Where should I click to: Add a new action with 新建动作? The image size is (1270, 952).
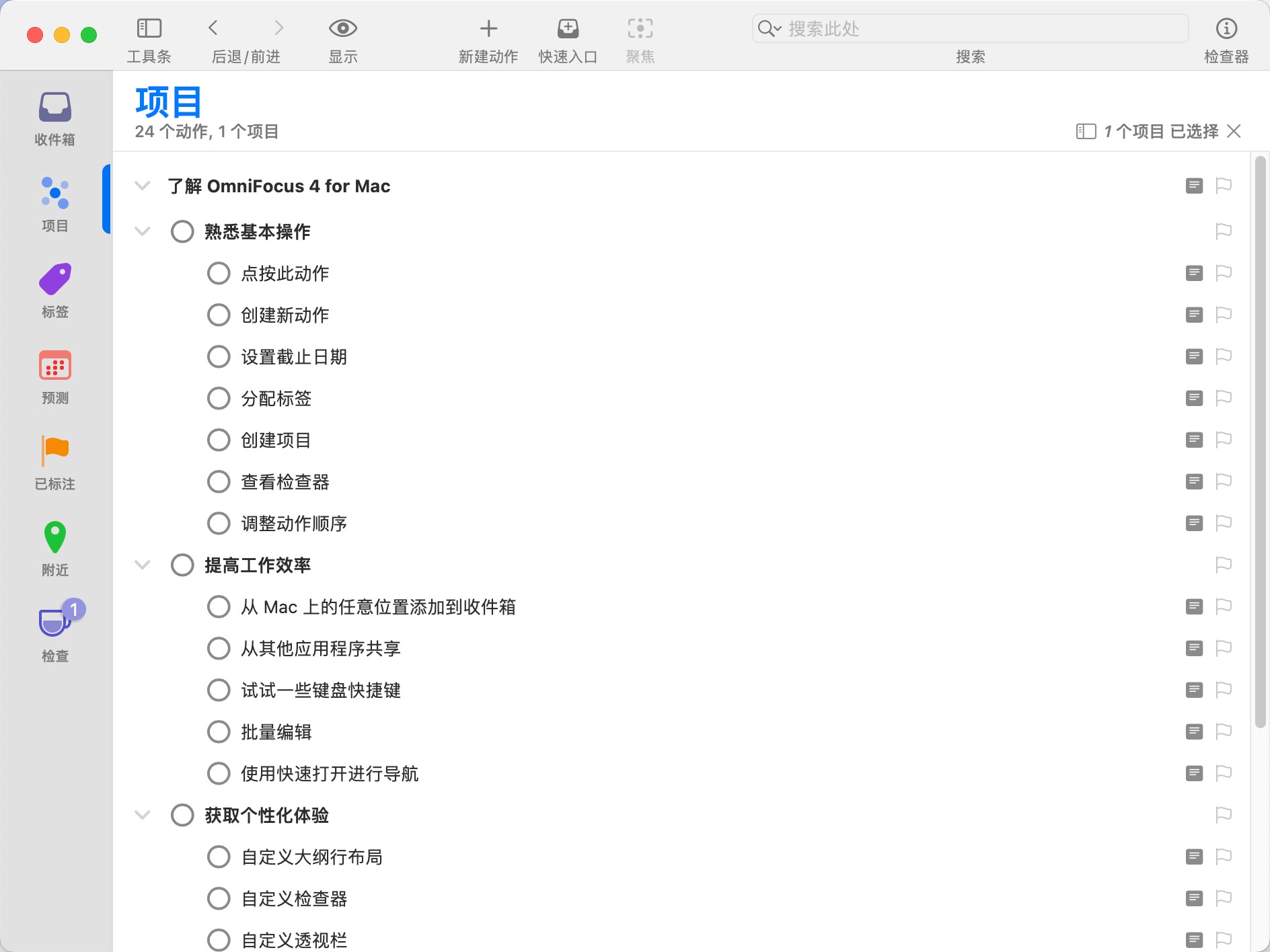click(488, 28)
